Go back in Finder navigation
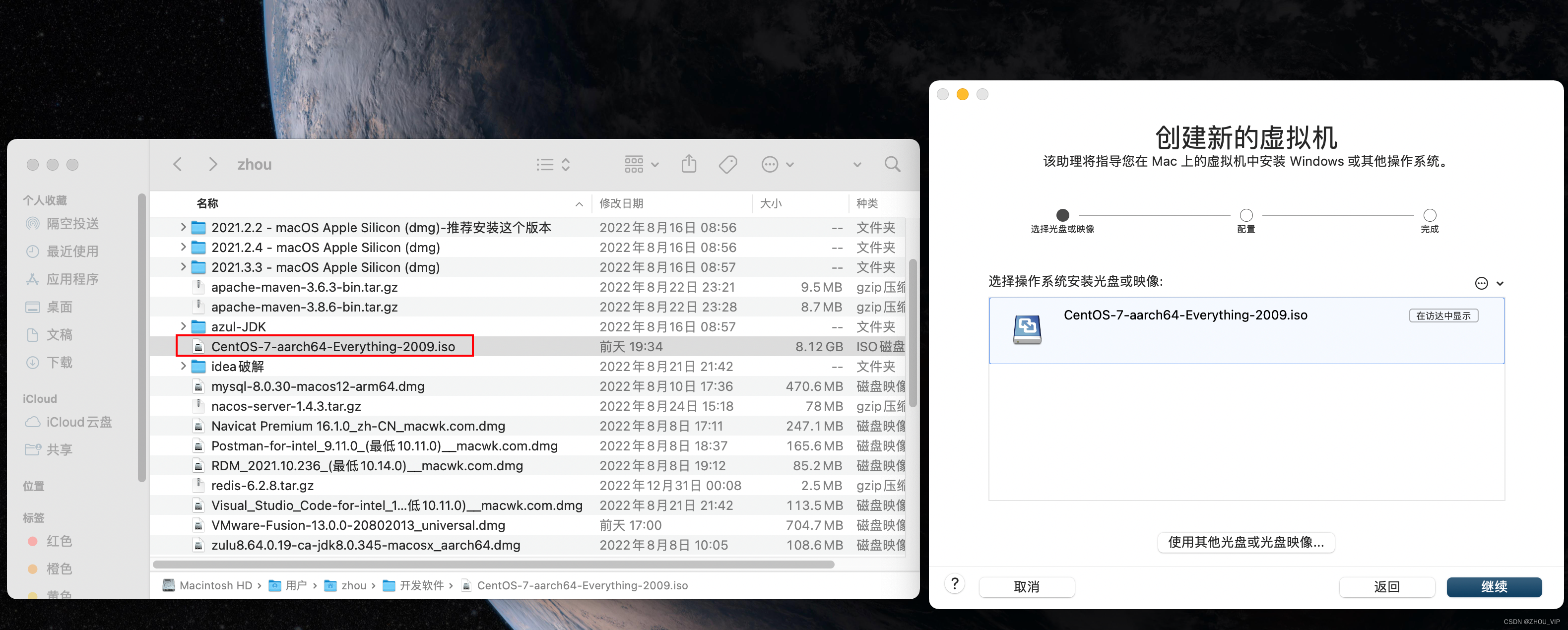1568x630 pixels. click(x=178, y=164)
